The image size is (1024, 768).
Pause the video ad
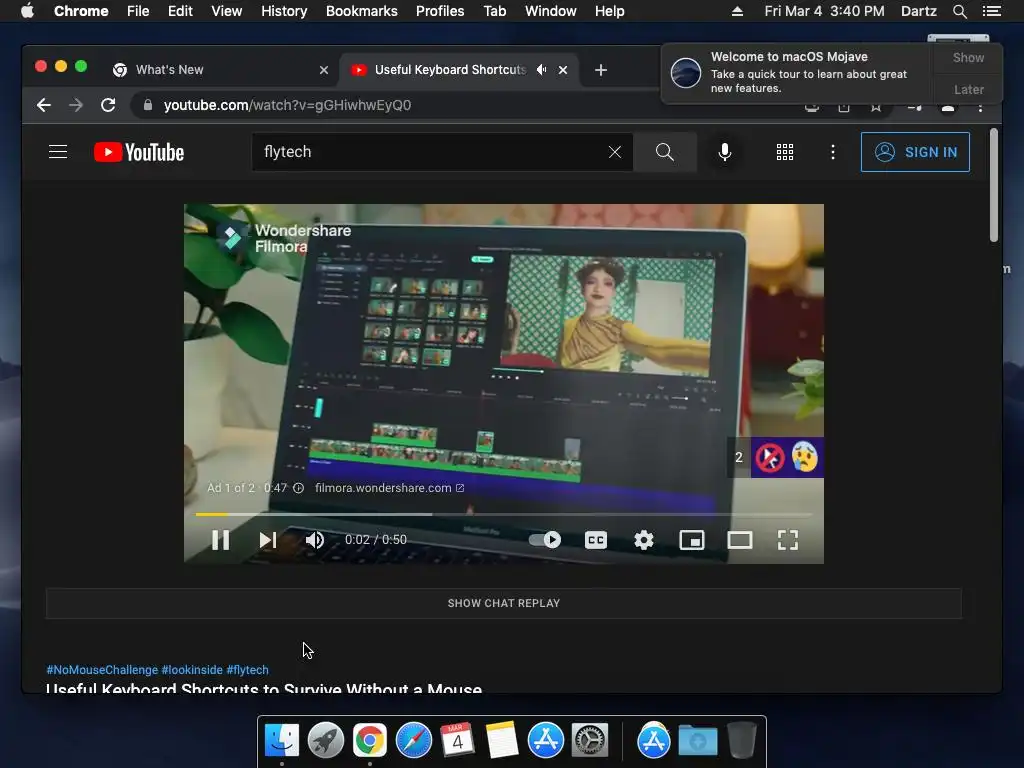click(x=221, y=540)
